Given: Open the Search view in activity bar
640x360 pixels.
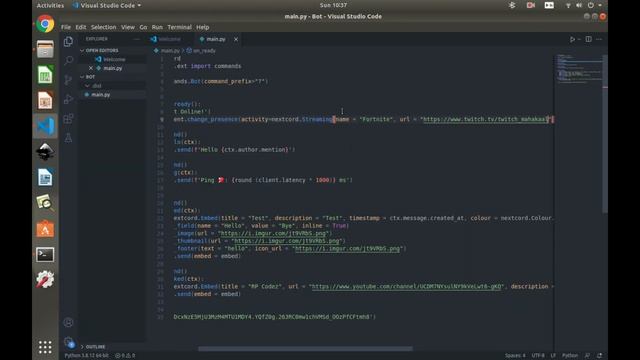Looking at the screenshot, I should point(69,61).
